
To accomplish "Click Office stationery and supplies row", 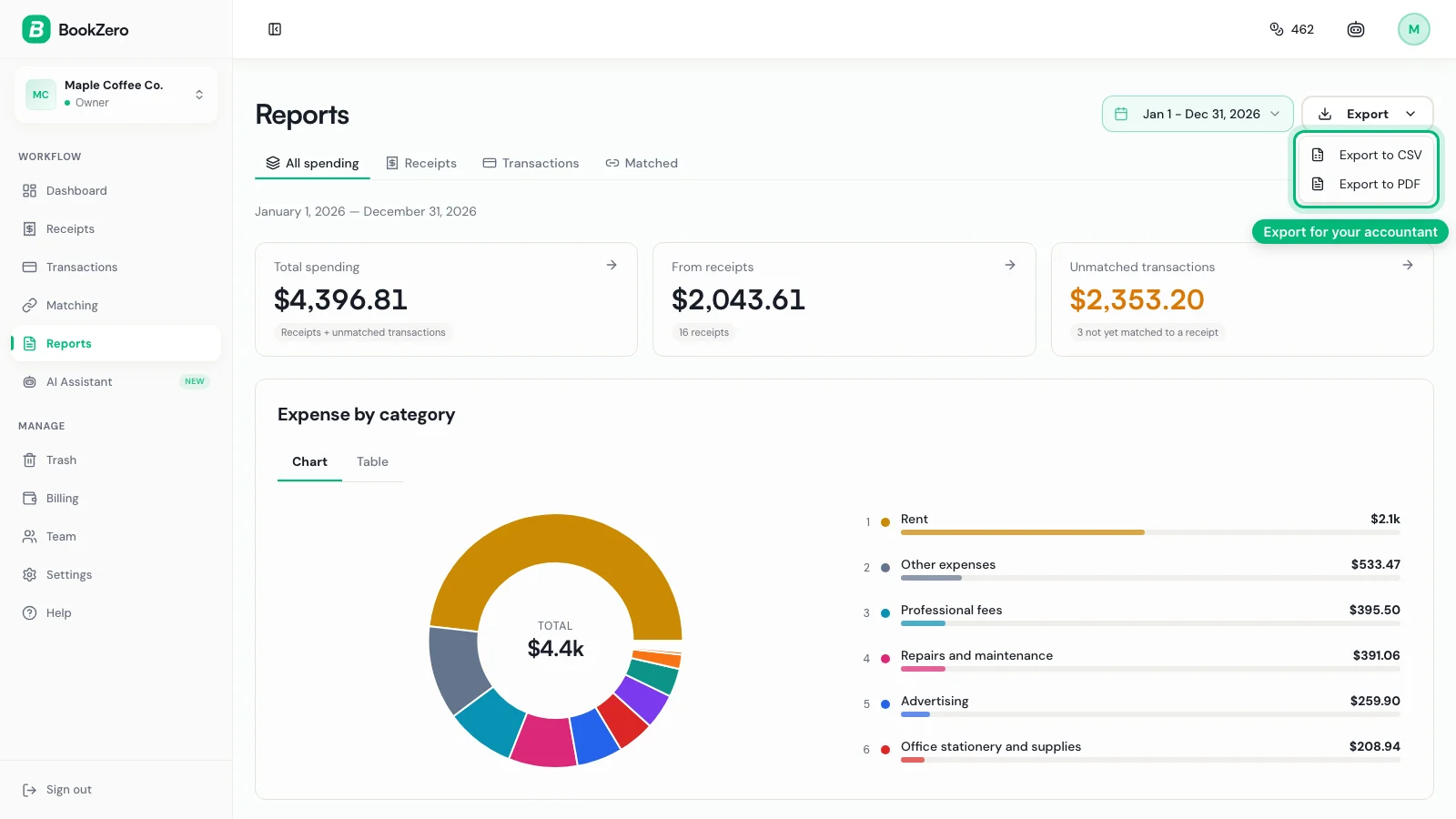I will point(1132,751).
